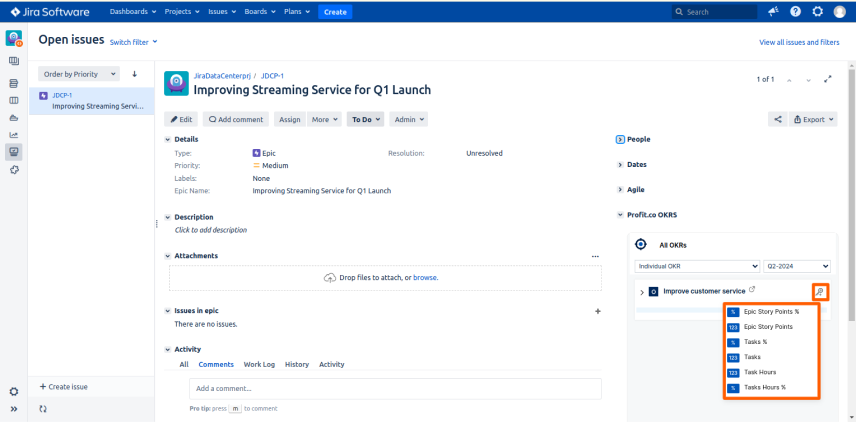This screenshot has width=856, height=422.
Task: Click the Add a comment field
Action: pos(395,389)
